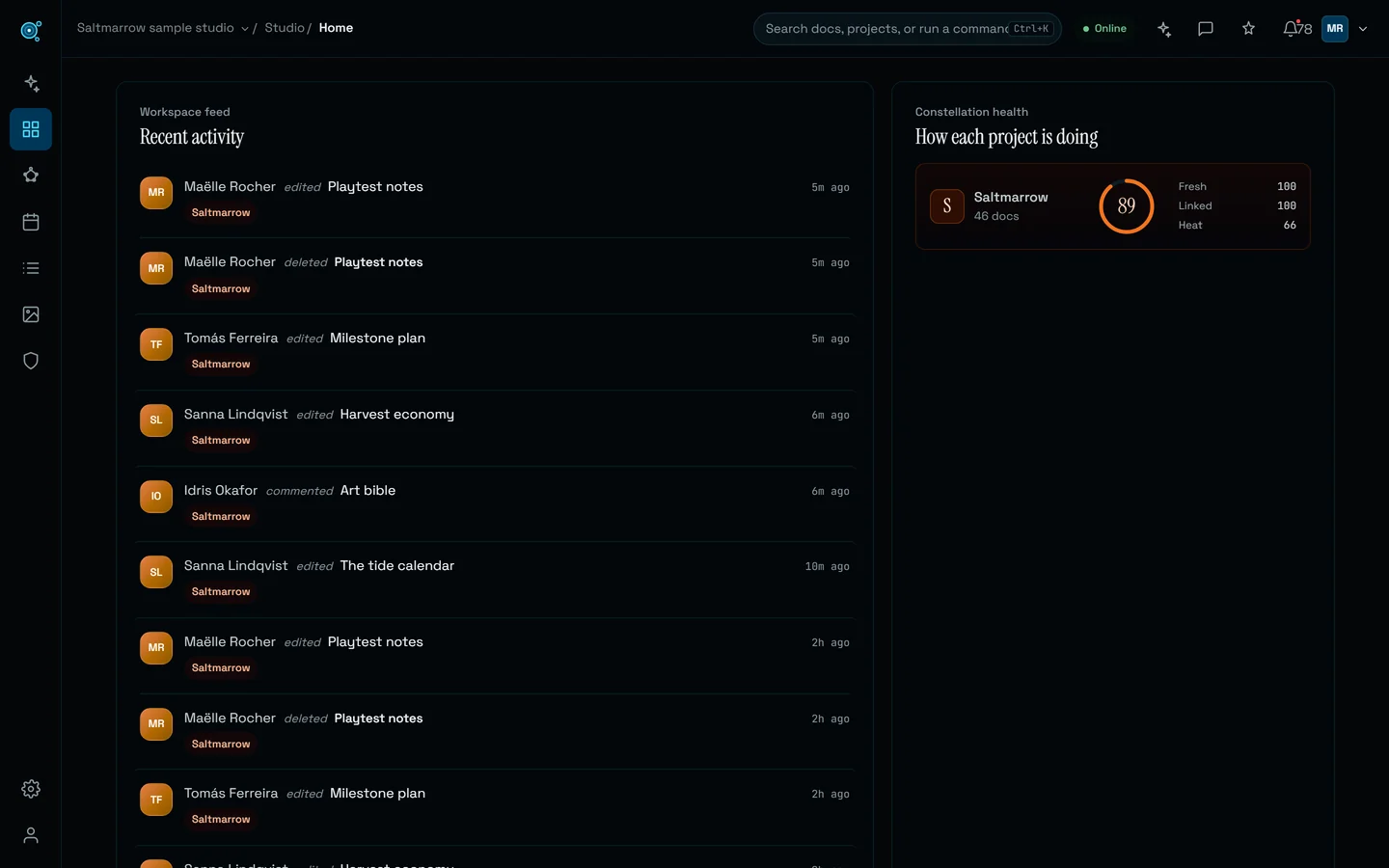Click the Saltmarrow tag under The tide calendar

221,592
